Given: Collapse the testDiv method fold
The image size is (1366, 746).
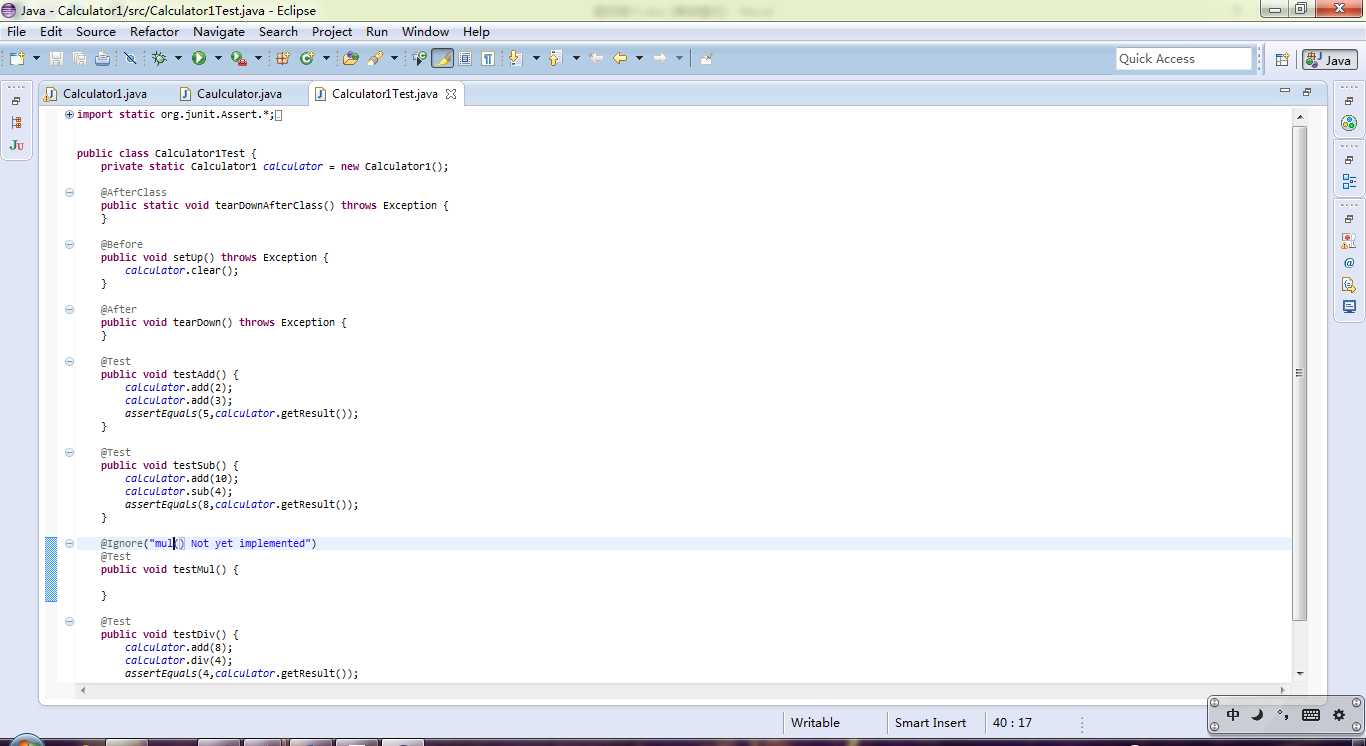Looking at the screenshot, I should coord(69,621).
